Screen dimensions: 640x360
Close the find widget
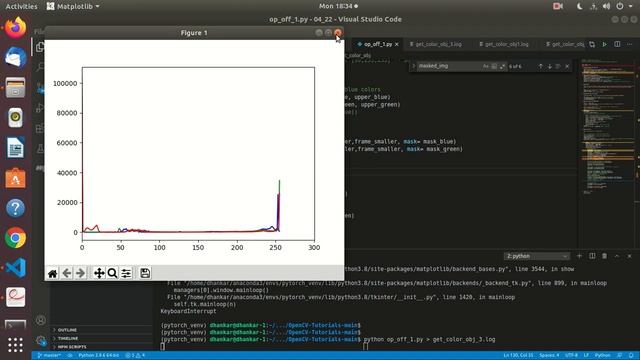click(x=567, y=66)
